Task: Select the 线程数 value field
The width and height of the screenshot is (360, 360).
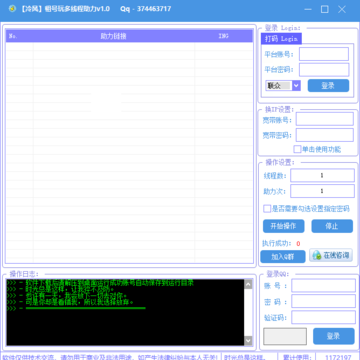Action: [322, 175]
